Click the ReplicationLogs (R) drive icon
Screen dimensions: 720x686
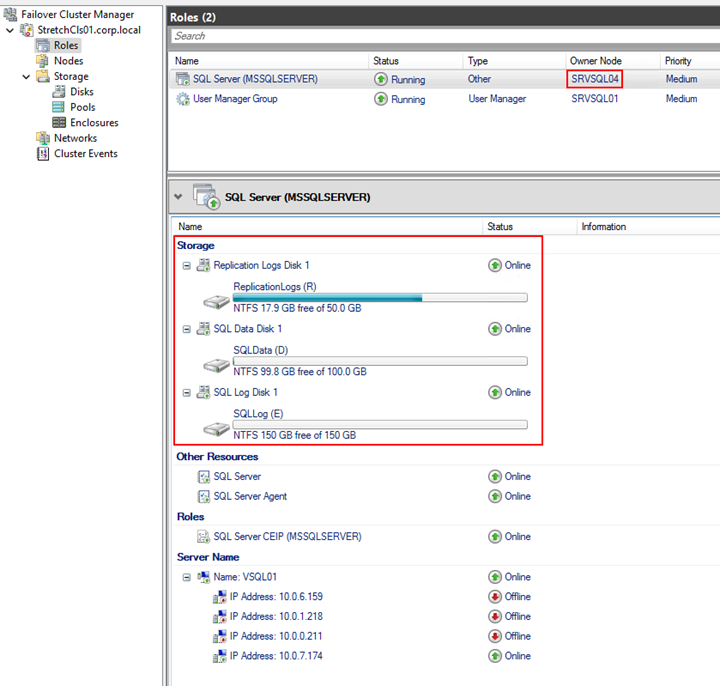[x=216, y=302]
